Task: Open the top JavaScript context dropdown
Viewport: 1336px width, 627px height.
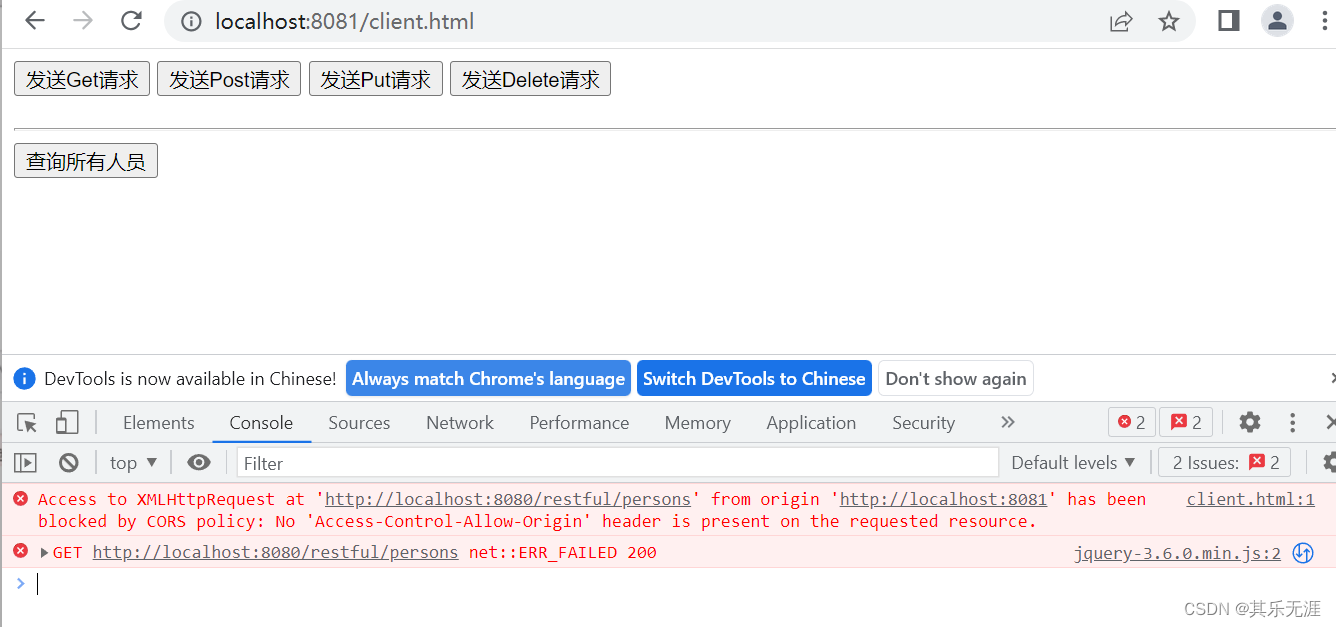Action: 134,462
